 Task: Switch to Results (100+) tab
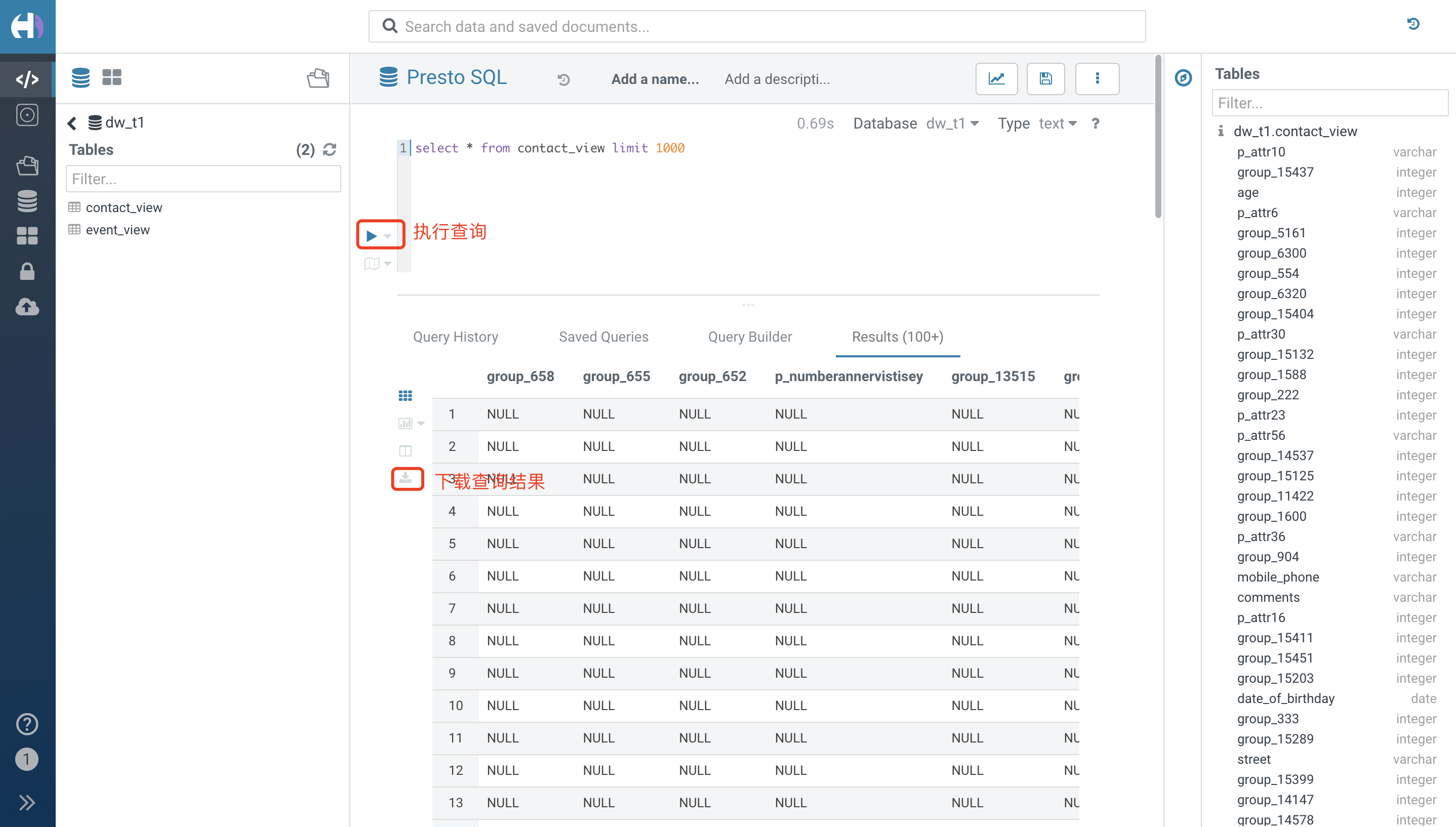(x=898, y=337)
